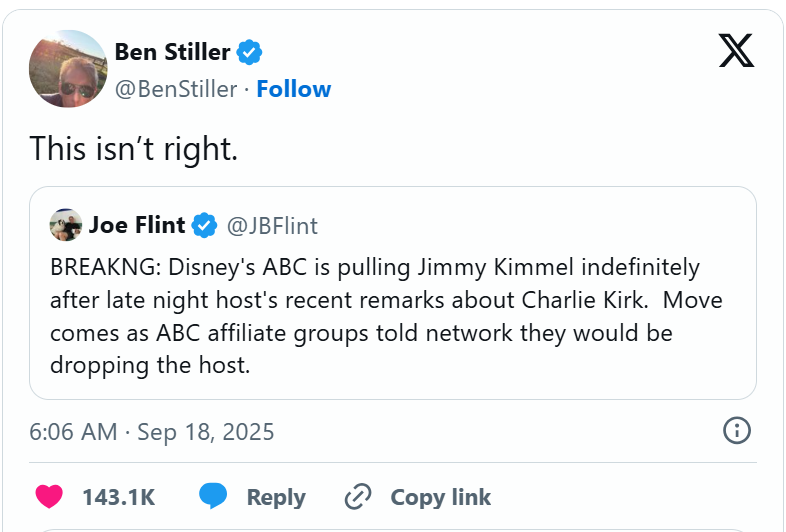Click the 'This isn't right.' tweet text
786x532 pixels.
[x=133, y=148]
